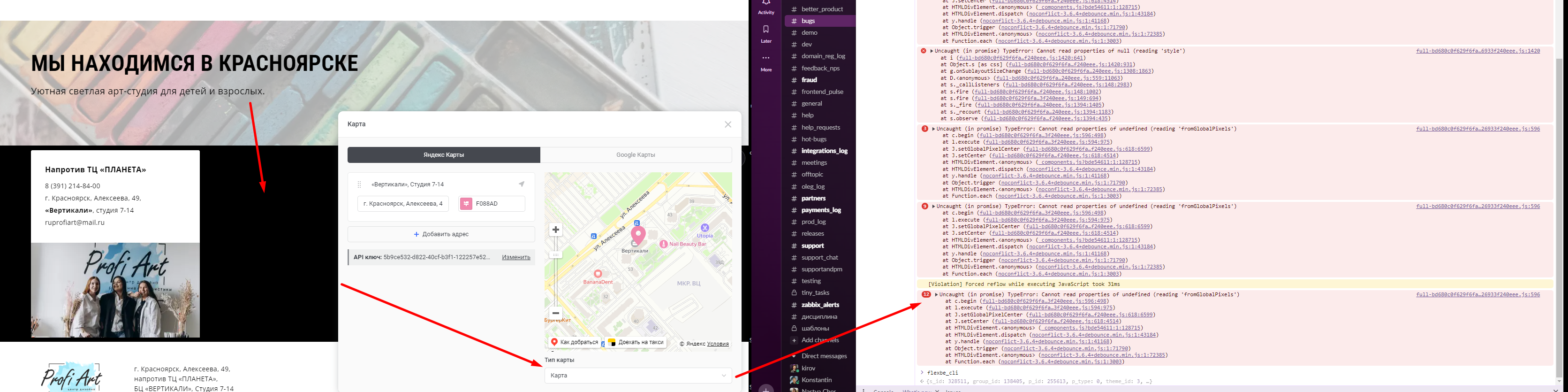This screenshot has width=1568, height=392.
Task: Switch to the Google Карты tab
Action: 636,155
